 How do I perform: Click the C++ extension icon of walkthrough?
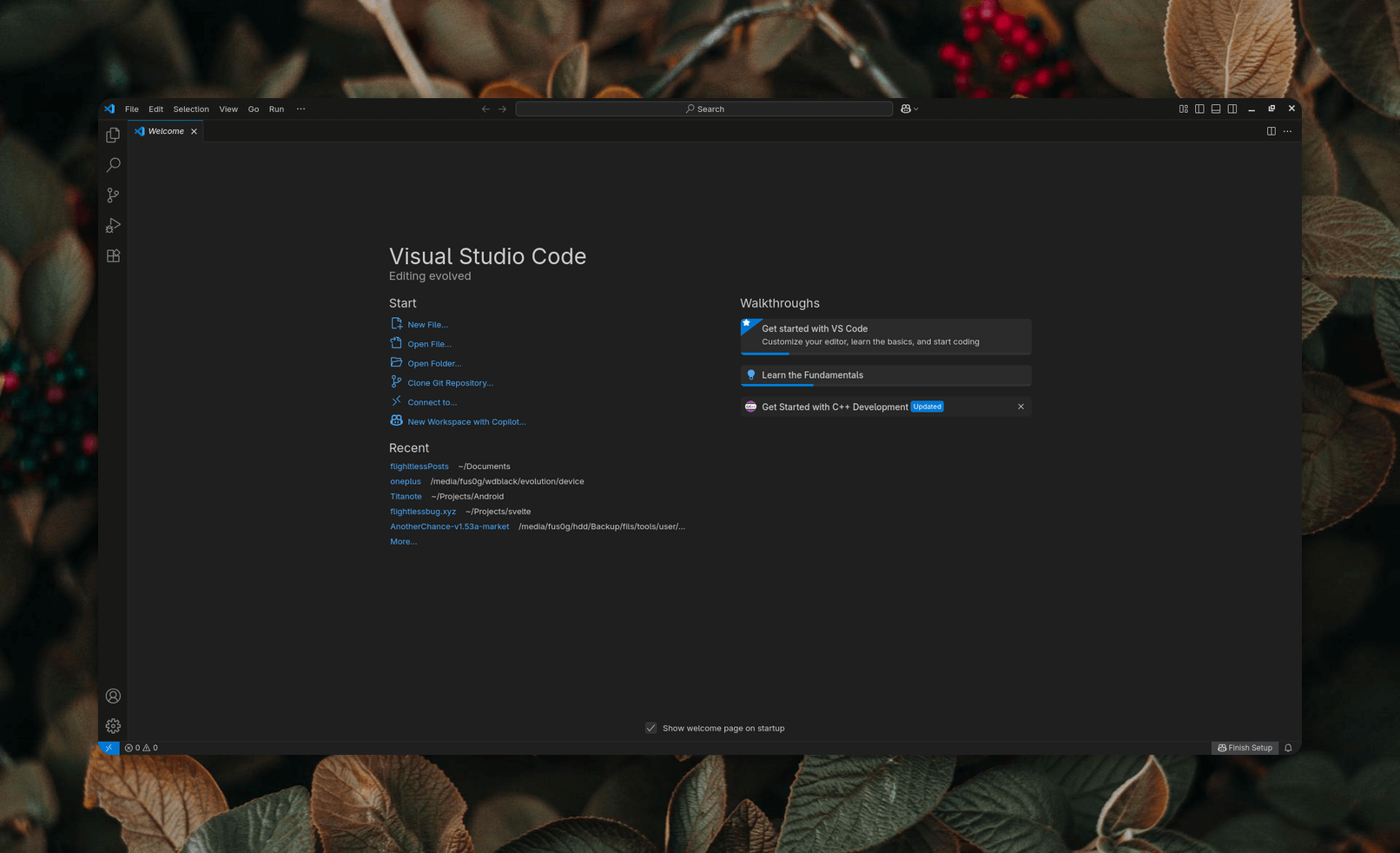[x=751, y=407]
